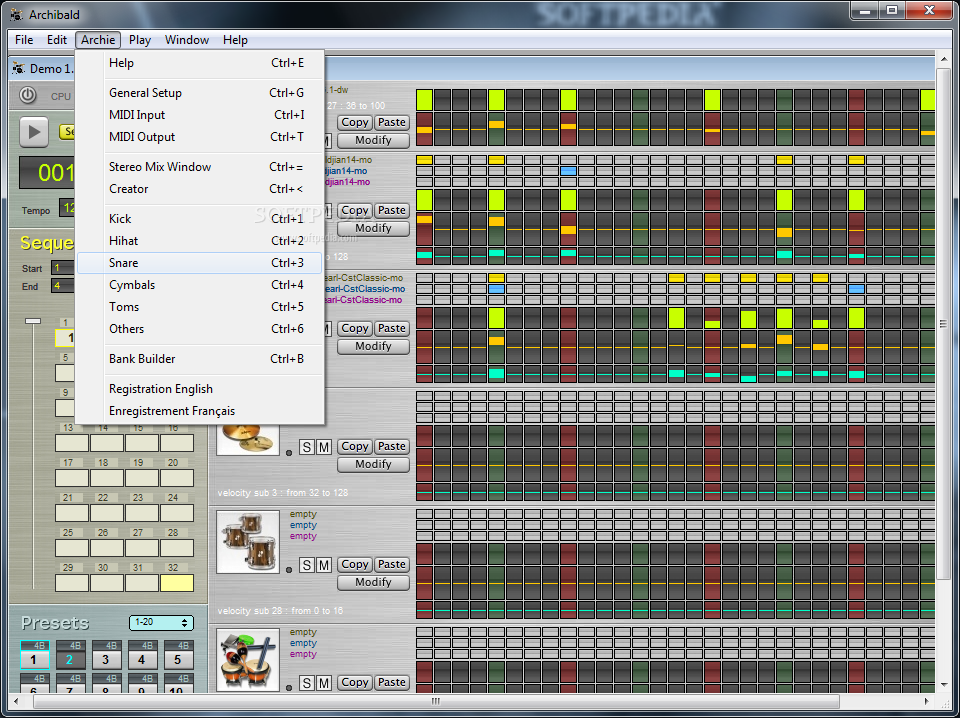Select the highlighted sequence slot 32
This screenshot has width=960, height=718.
point(177,583)
